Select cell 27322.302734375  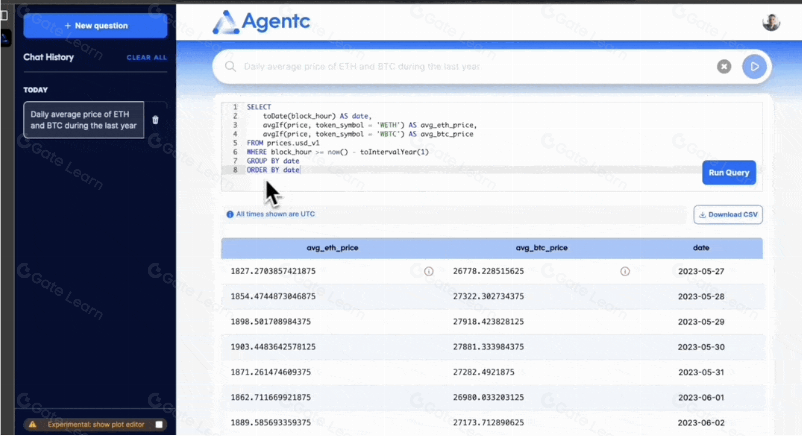pyautogui.click(x=488, y=296)
